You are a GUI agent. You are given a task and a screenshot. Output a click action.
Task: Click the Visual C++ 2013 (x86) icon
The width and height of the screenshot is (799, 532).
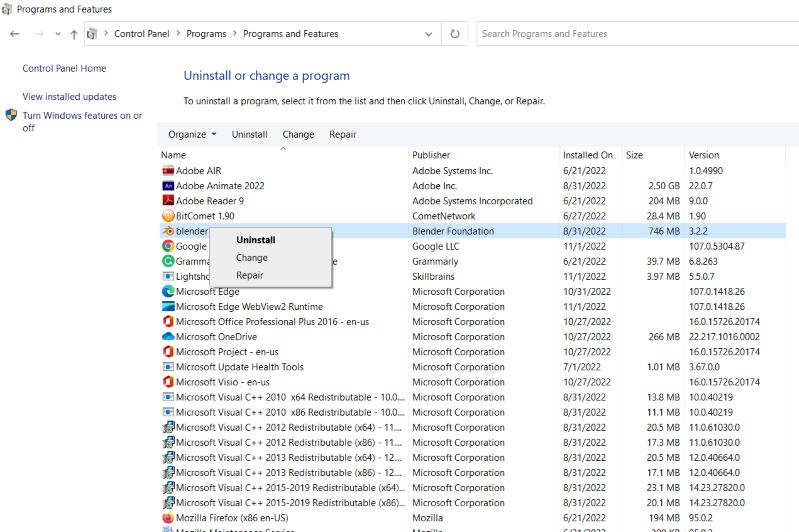(x=168, y=472)
